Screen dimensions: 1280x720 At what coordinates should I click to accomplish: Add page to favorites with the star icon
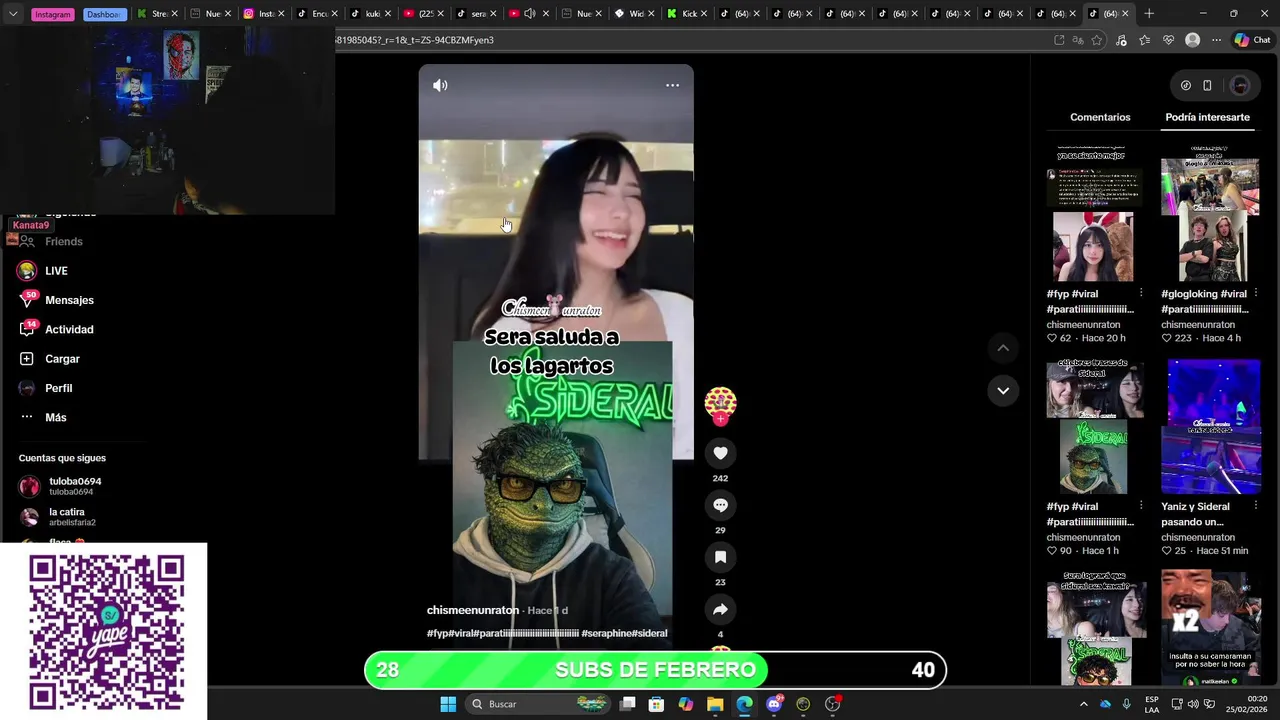coord(1097,40)
